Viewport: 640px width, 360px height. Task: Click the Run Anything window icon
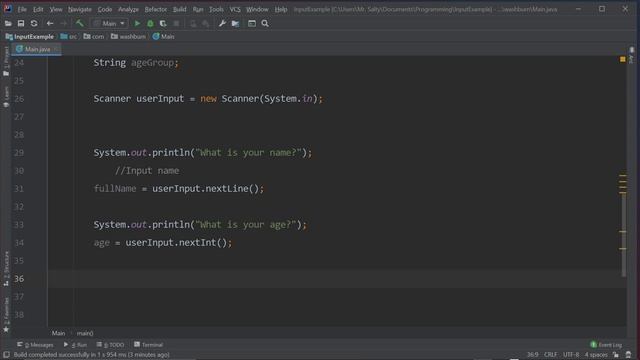252,24
